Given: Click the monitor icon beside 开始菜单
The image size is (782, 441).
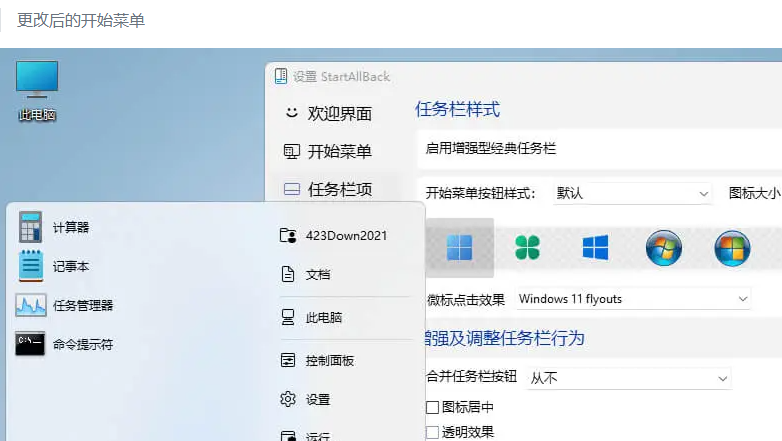Looking at the screenshot, I should pos(292,151).
